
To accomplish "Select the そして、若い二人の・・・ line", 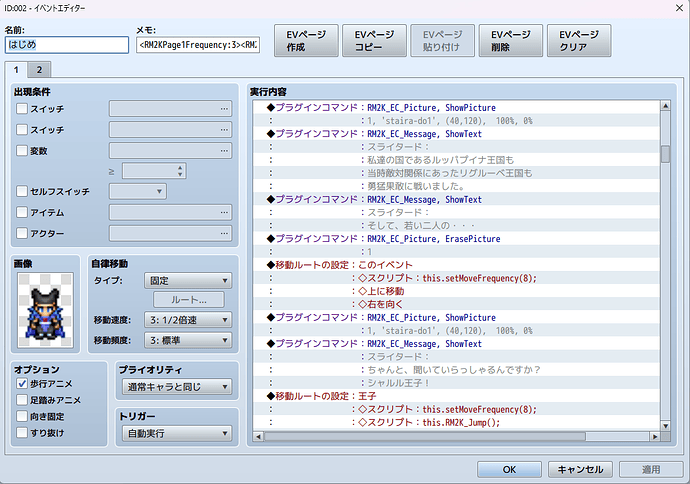I will click(x=456, y=226).
